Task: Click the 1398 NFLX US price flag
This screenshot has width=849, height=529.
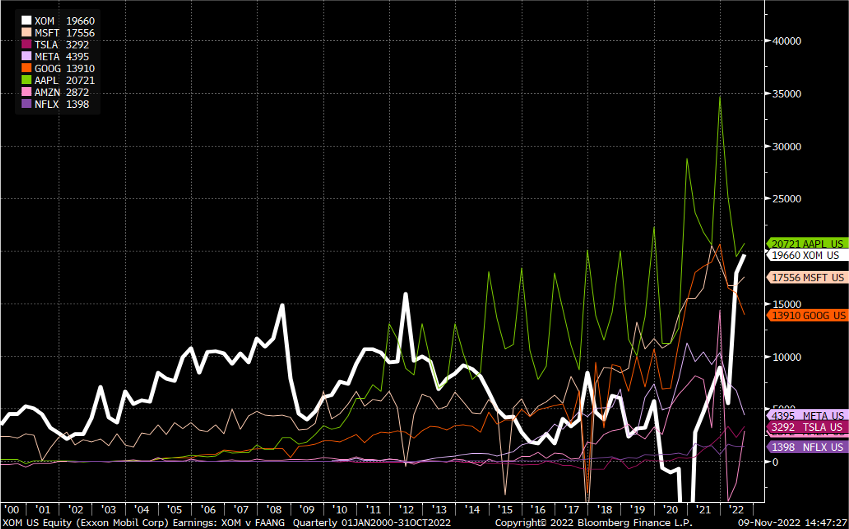Action: [807, 447]
